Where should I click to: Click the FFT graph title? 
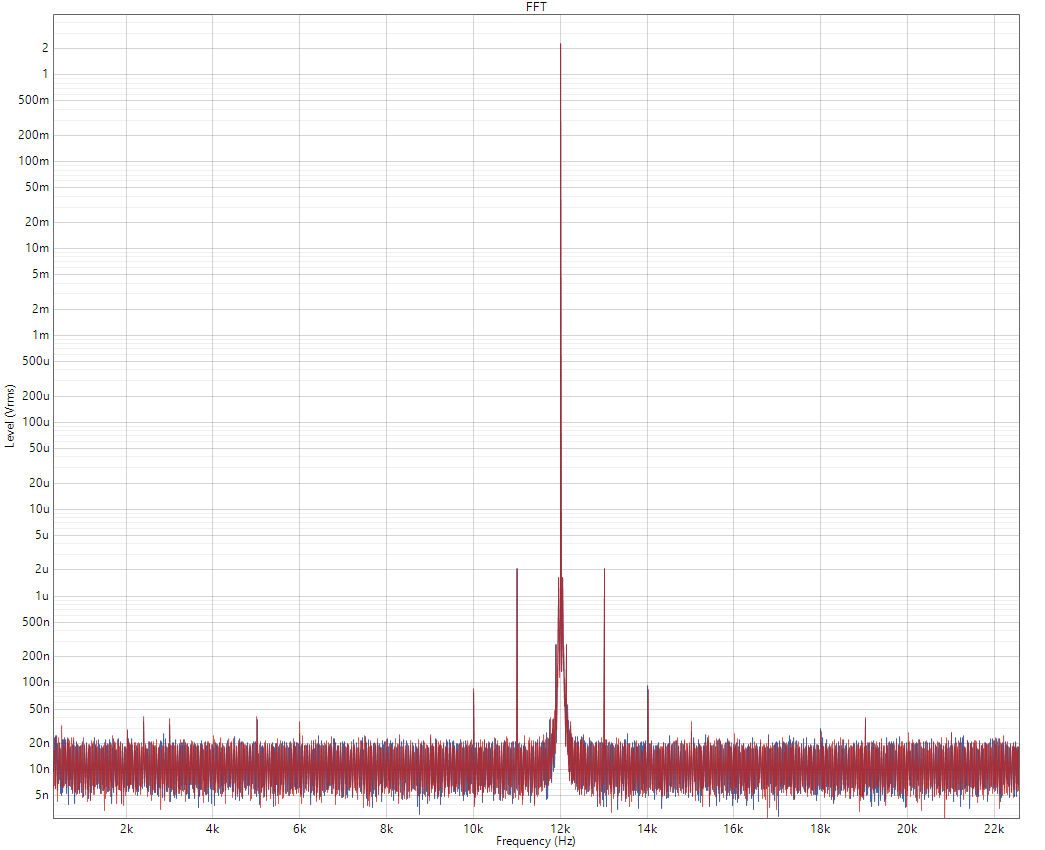point(536,7)
